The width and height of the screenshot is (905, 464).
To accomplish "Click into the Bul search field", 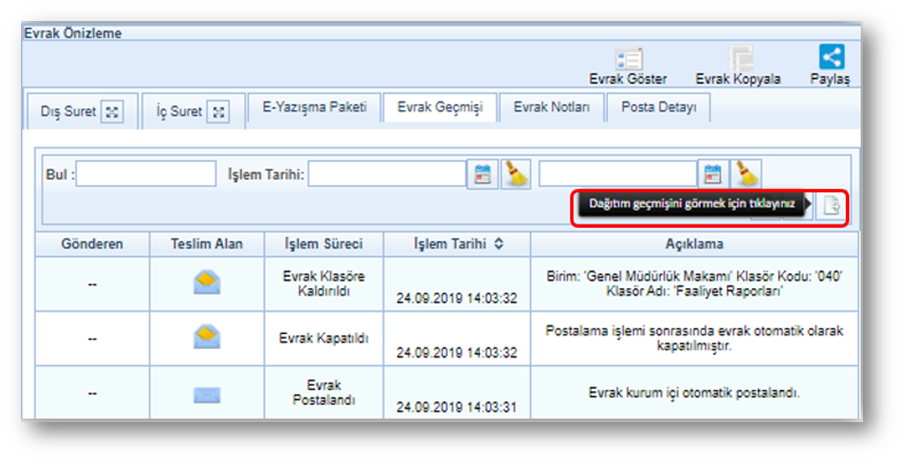I will click(x=146, y=174).
